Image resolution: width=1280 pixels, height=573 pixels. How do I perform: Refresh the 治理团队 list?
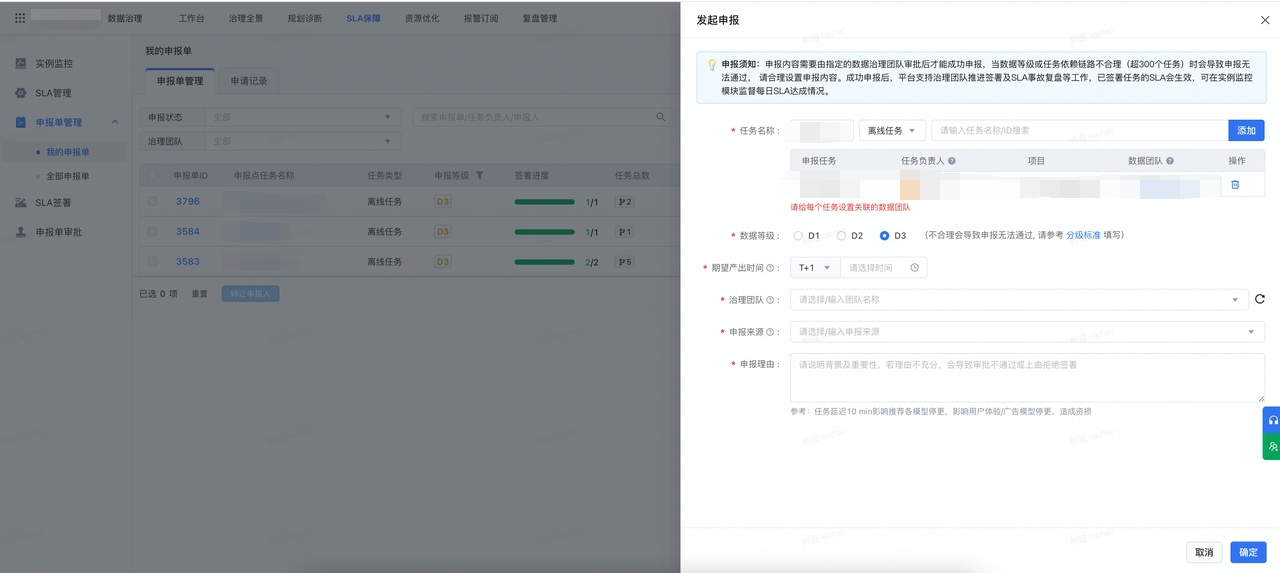click(x=1260, y=299)
